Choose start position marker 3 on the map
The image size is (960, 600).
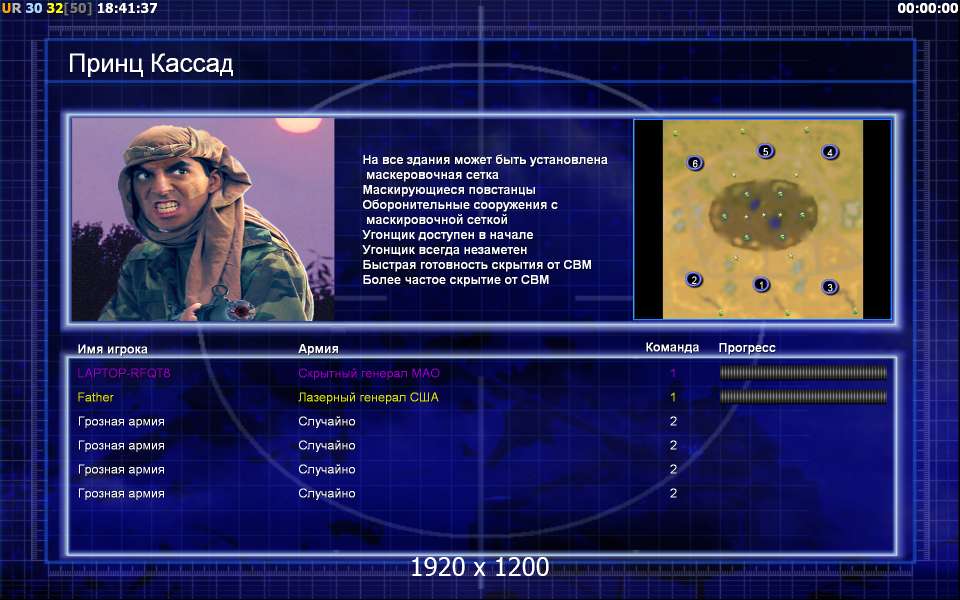pyautogui.click(x=830, y=287)
